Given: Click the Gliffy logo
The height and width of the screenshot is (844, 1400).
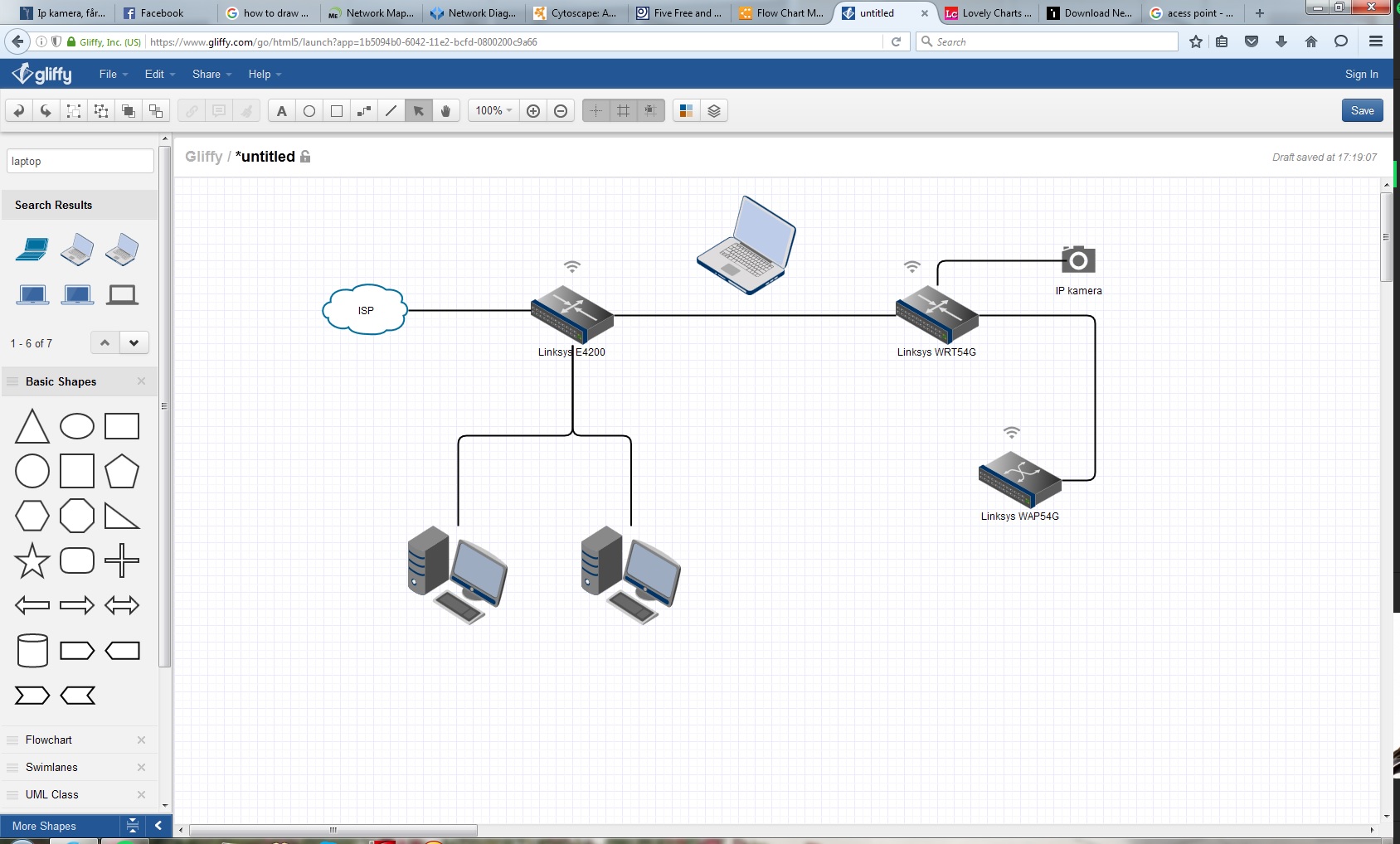Looking at the screenshot, I should pos(42,74).
